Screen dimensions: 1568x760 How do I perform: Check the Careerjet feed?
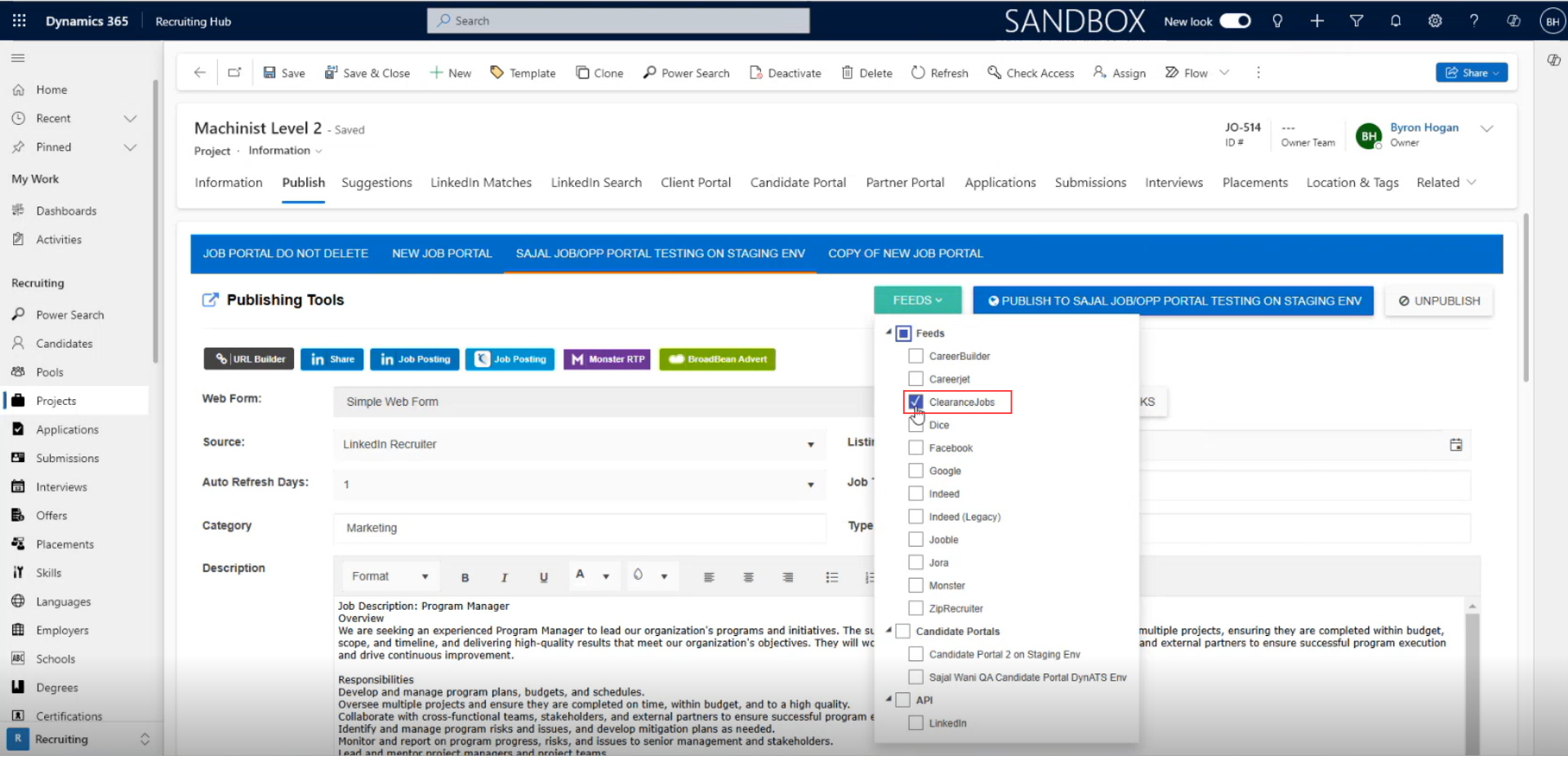click(915, 379)
